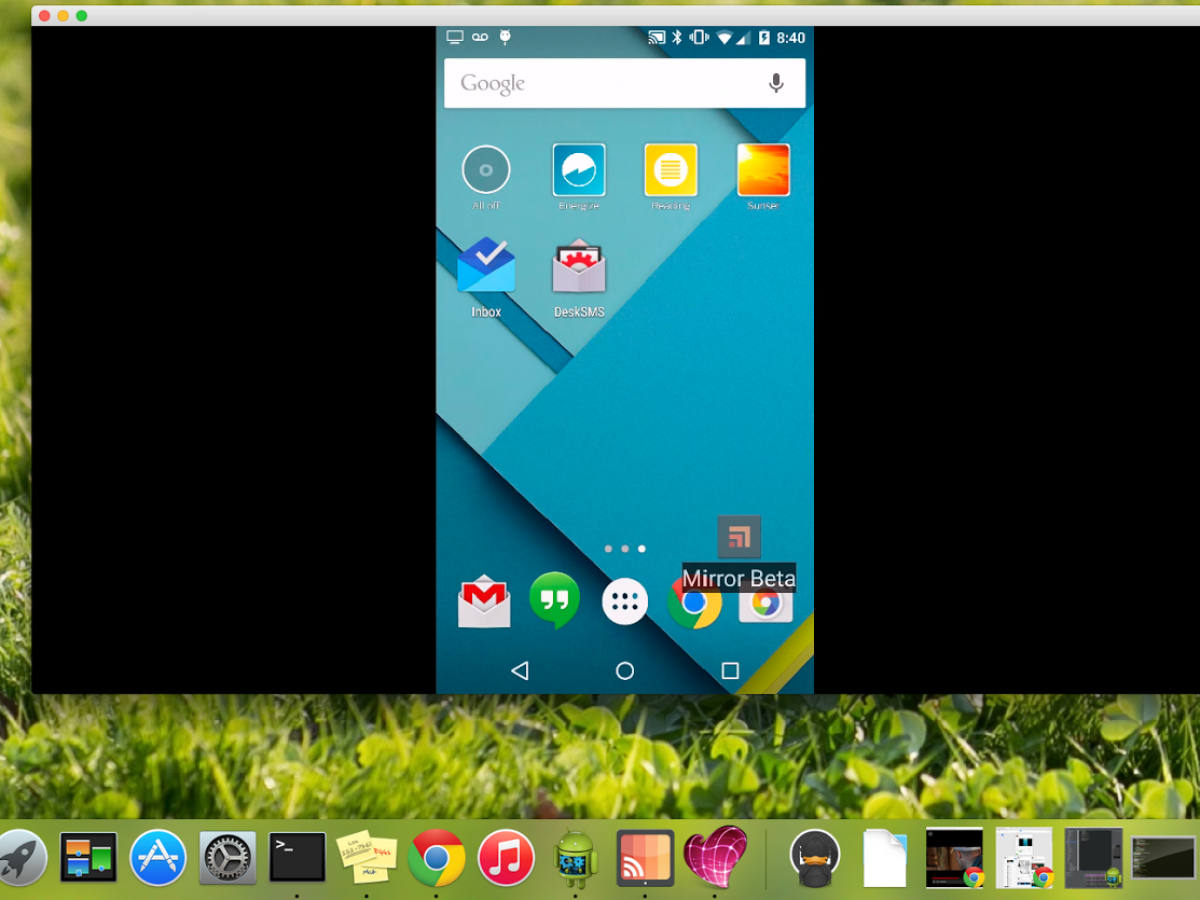This screenshot has height=900, width=1200.
Task: Tap the Android Back navigation button
Action: pyautogui.click(x=519, y=671)
